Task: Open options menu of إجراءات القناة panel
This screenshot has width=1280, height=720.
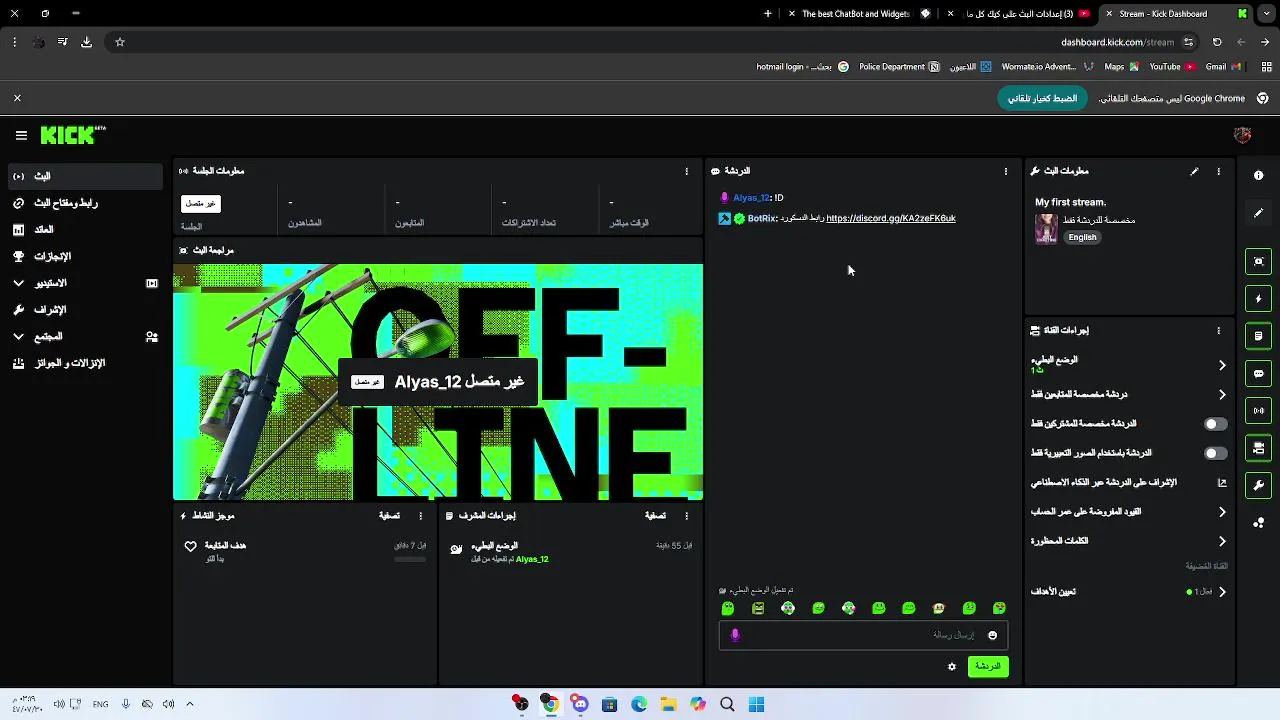Action: tap(1218, 330)
